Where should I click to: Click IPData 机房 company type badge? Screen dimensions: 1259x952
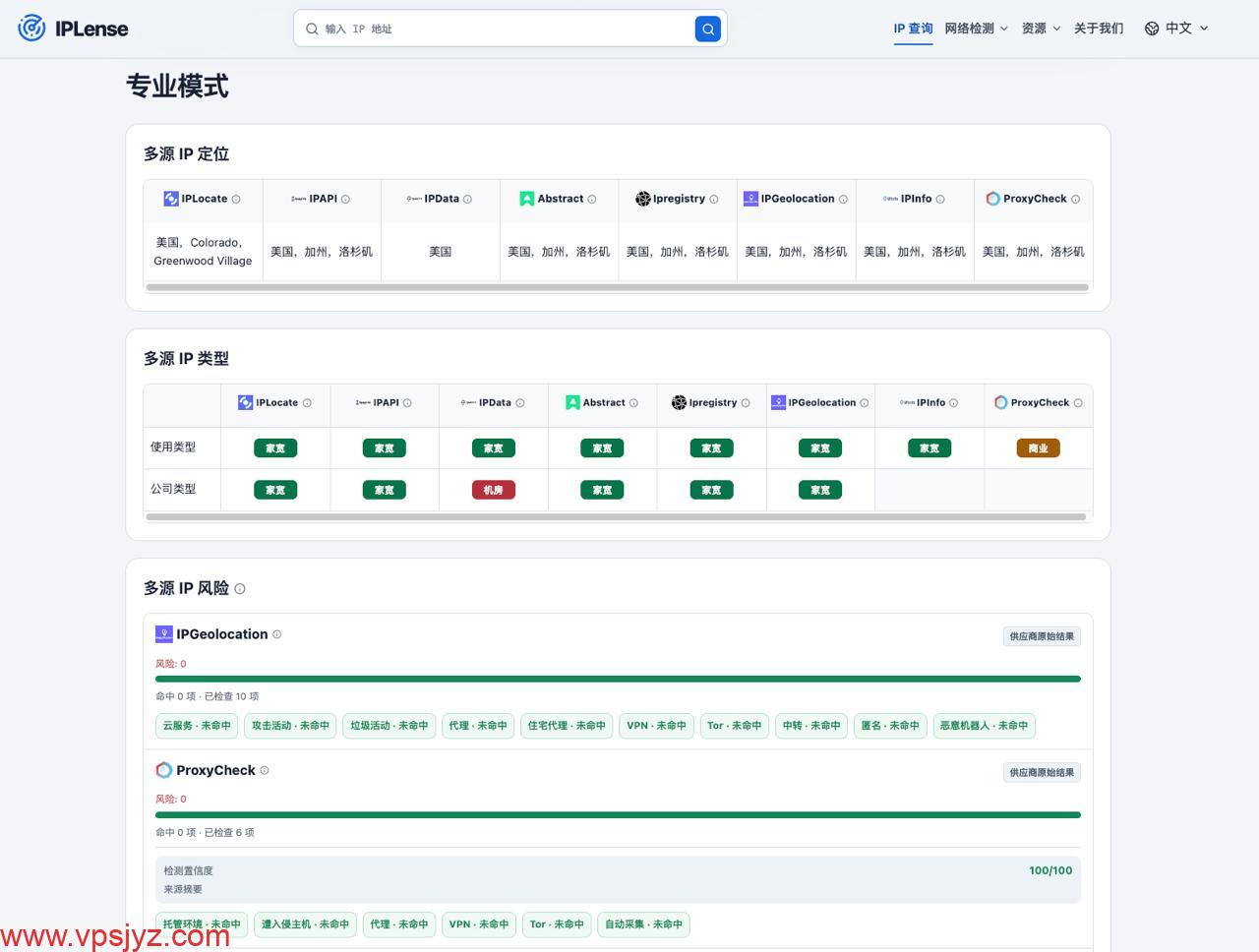point(493,490)
